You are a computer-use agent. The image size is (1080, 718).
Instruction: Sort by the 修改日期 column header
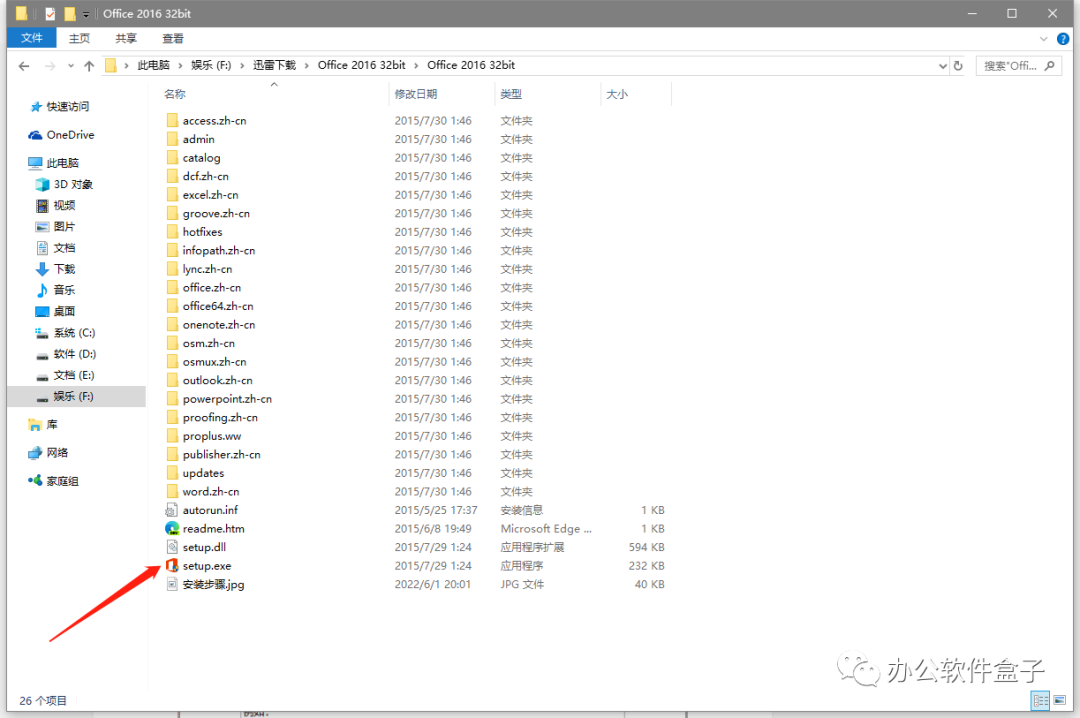click(x=416, y=94)
